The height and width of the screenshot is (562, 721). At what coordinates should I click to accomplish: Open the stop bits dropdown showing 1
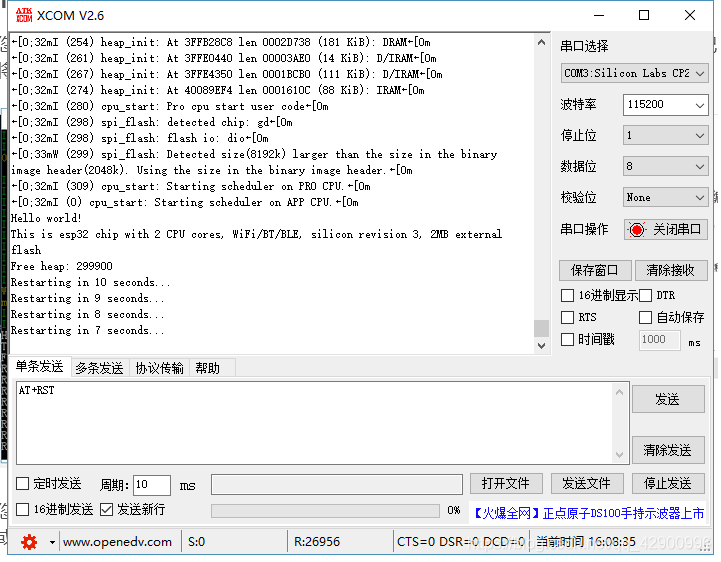(665, 136)
